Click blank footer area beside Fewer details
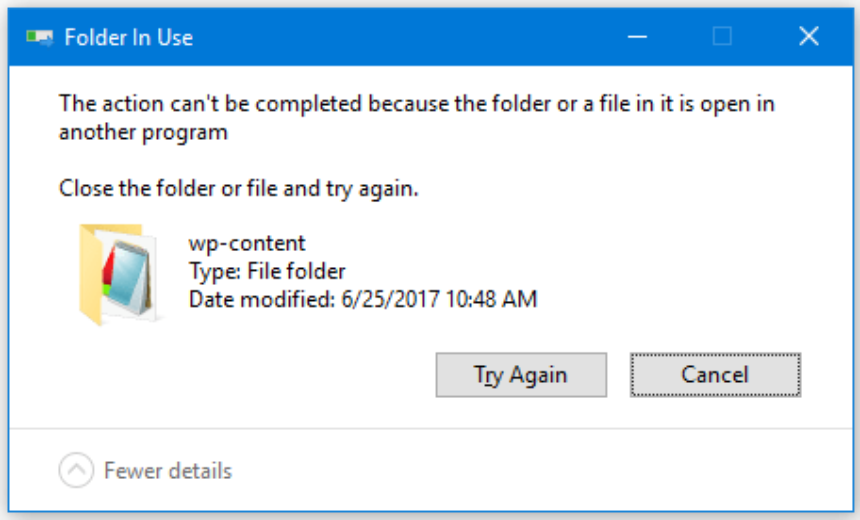Viewport: 860px width, 520px height. tap(538, 471)
